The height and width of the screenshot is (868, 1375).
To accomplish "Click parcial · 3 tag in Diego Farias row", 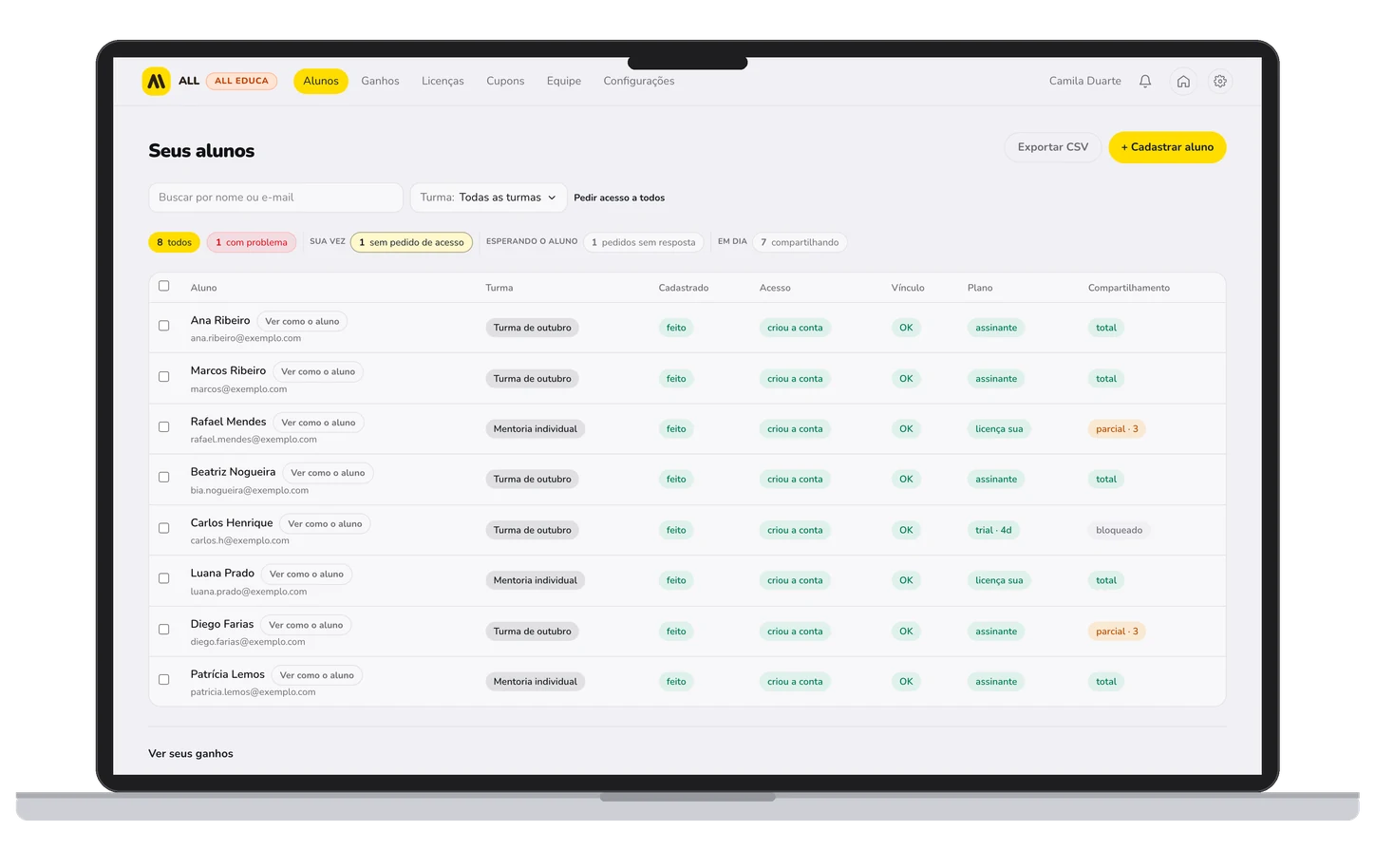I will point(1117,632).
